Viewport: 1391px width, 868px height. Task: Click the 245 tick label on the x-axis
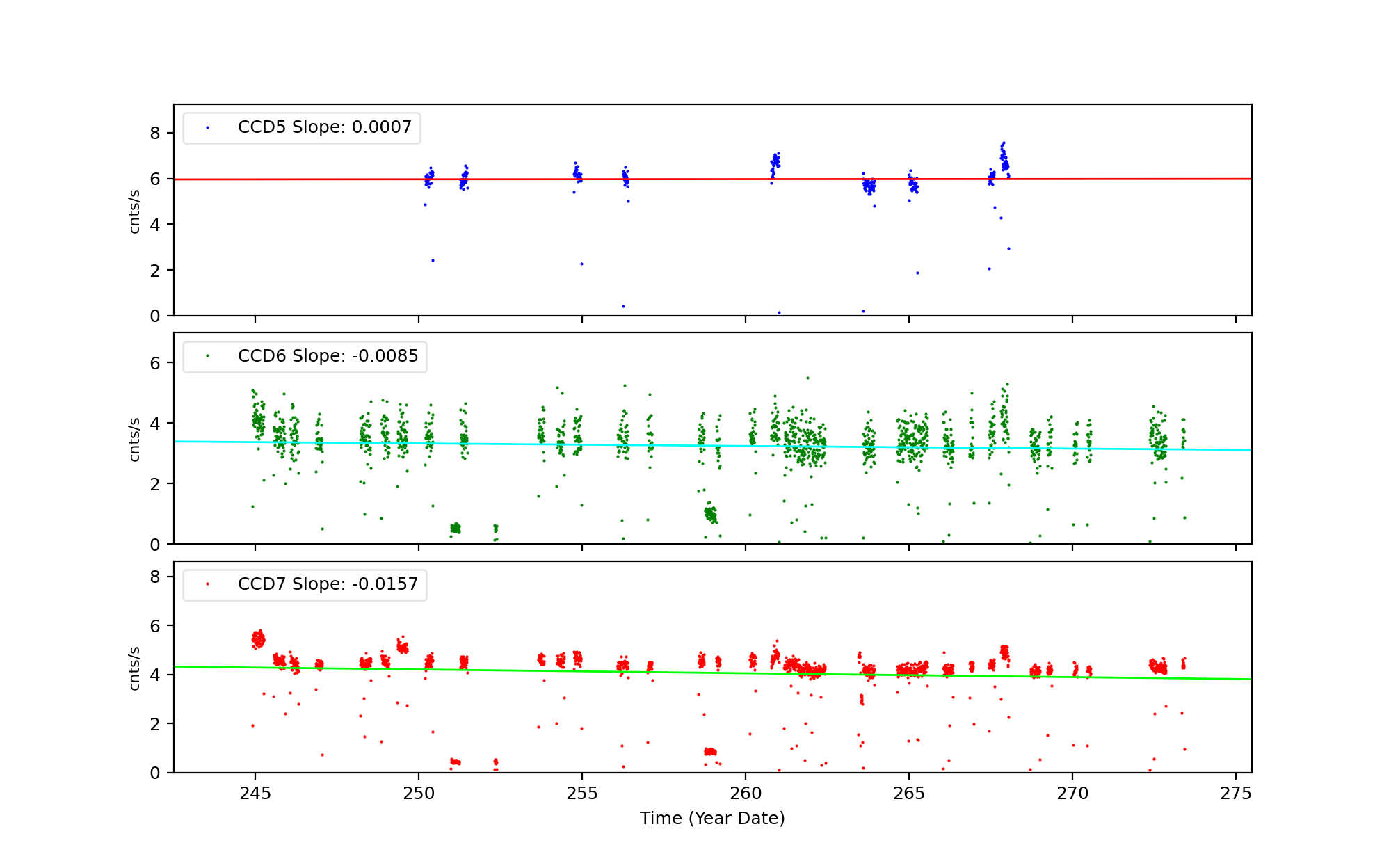pos(255,794)
